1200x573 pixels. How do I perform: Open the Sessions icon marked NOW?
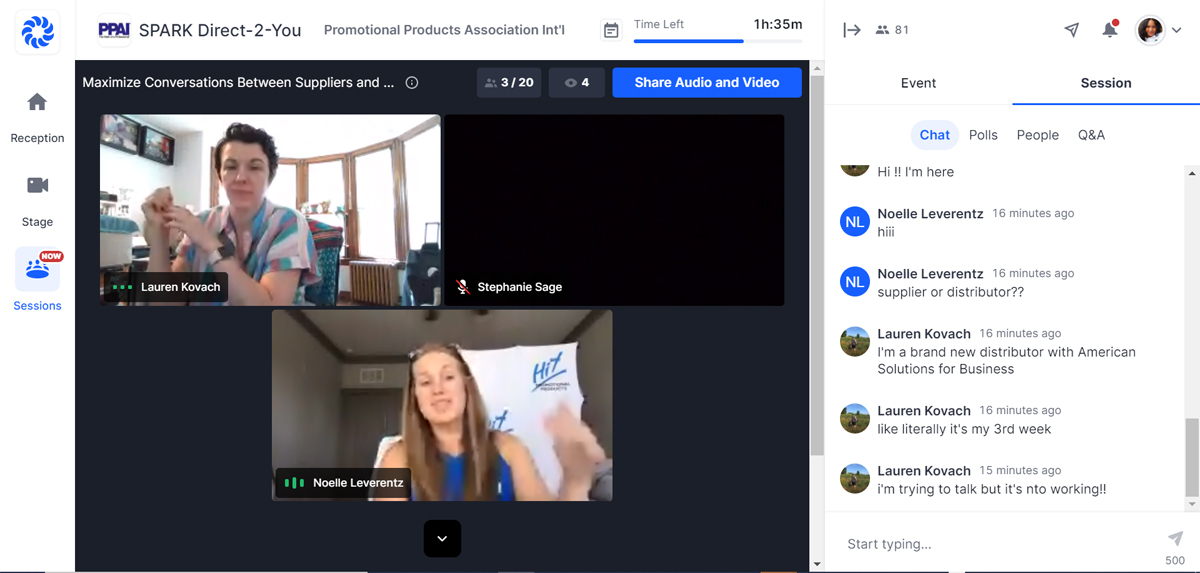point(37,270)
